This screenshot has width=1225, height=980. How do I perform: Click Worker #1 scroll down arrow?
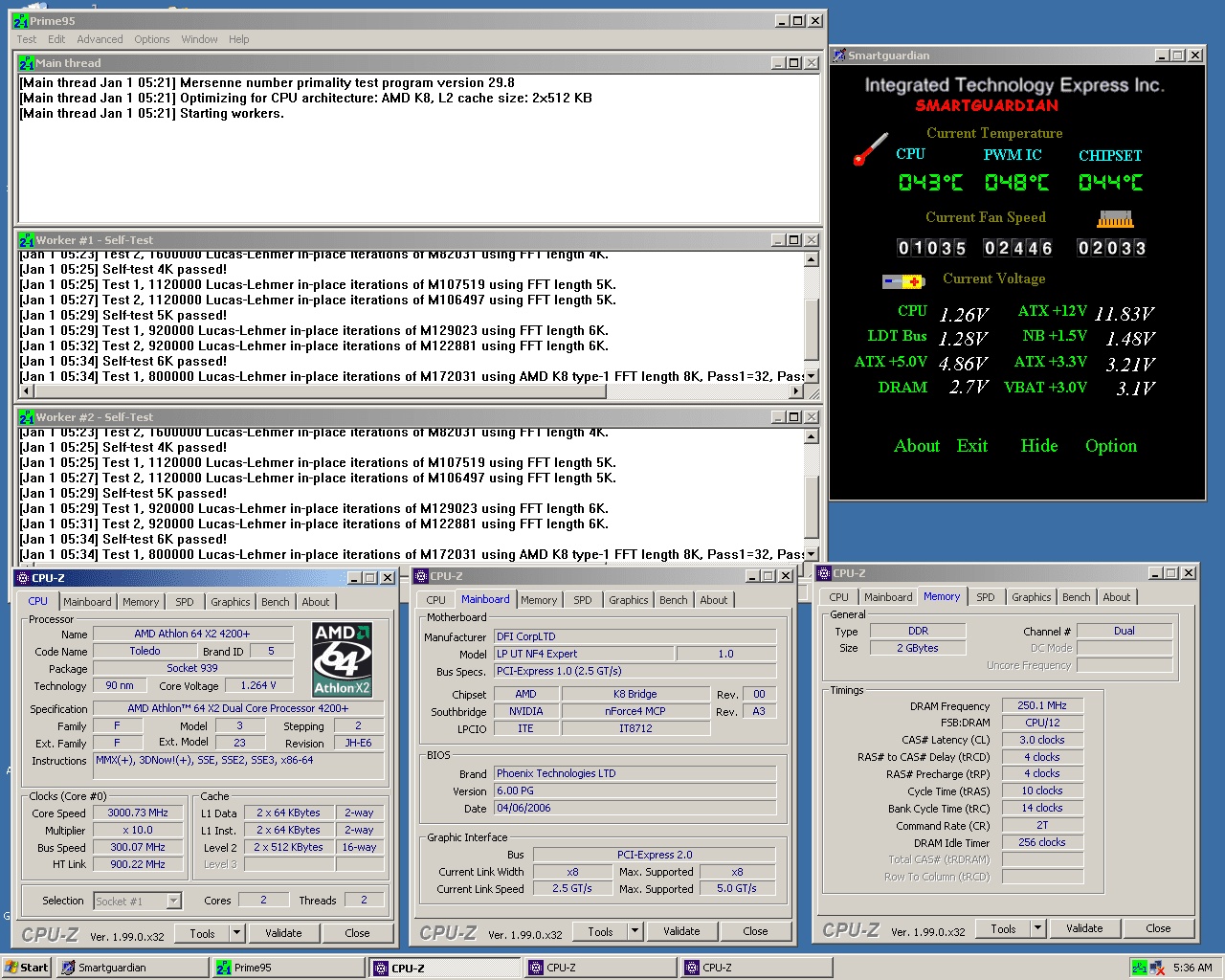click(x=812, y=376)
